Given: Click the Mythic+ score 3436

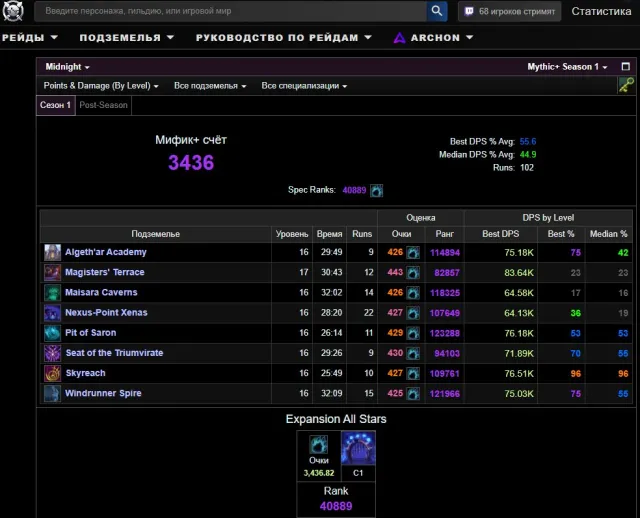Looking at the screenshot, I should point(191,162).
